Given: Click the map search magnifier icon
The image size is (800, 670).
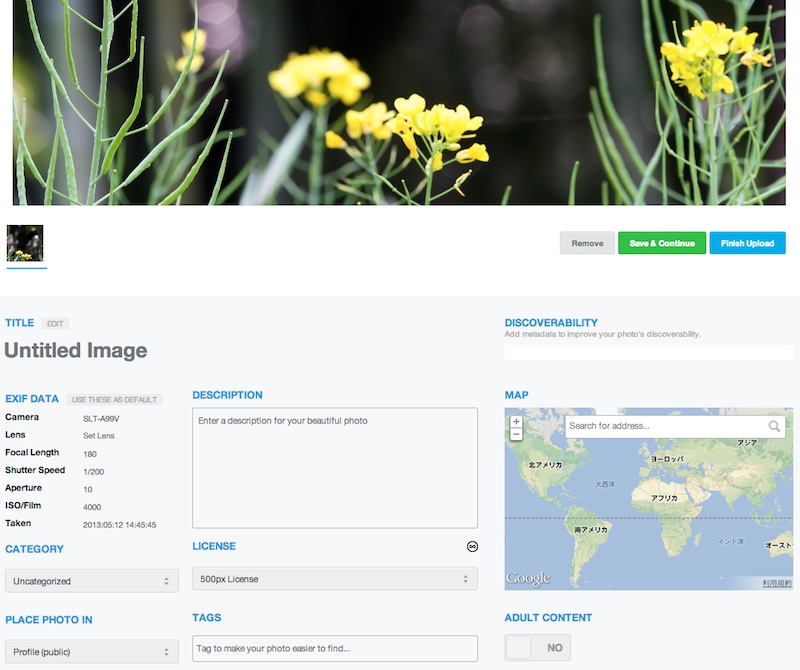Looking at the screenshot, I should point(774,426).
